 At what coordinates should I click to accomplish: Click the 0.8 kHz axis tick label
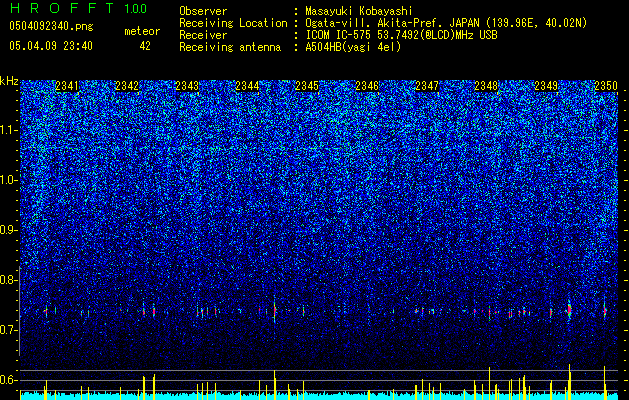point(9,280)
